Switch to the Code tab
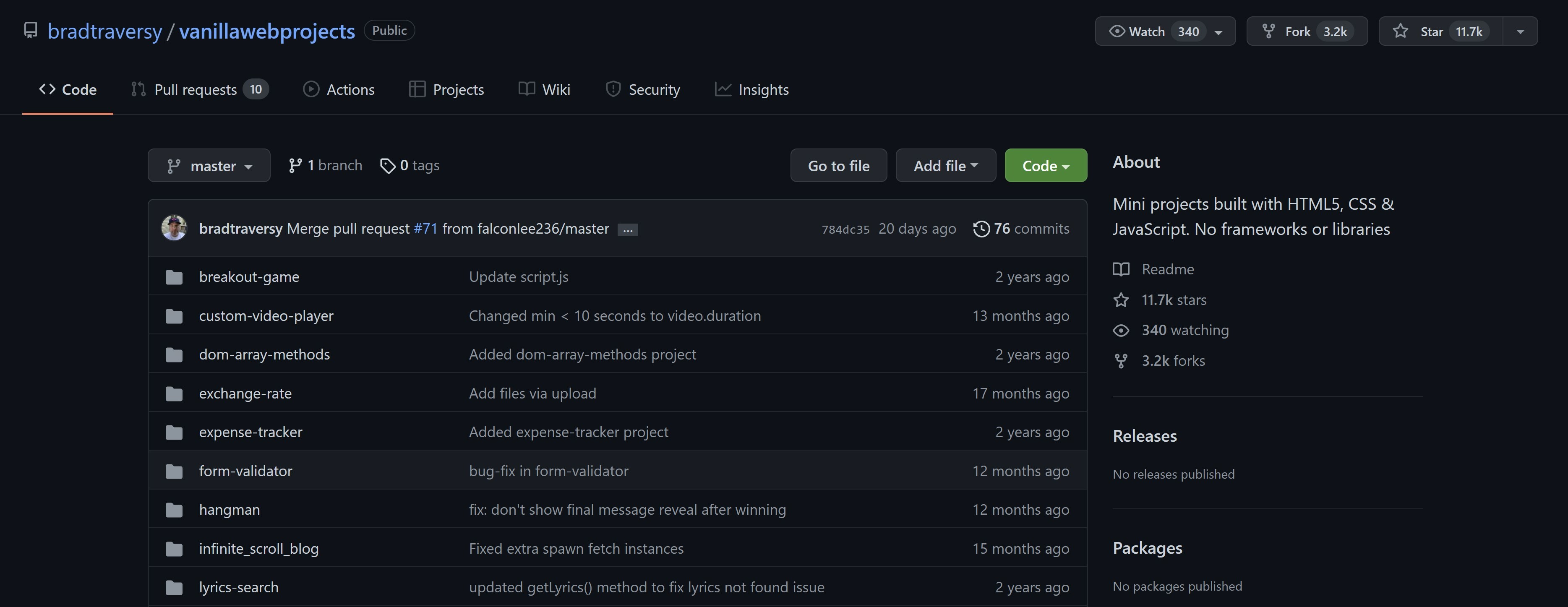The image size is (1568, 607). (x=68, y=89)
